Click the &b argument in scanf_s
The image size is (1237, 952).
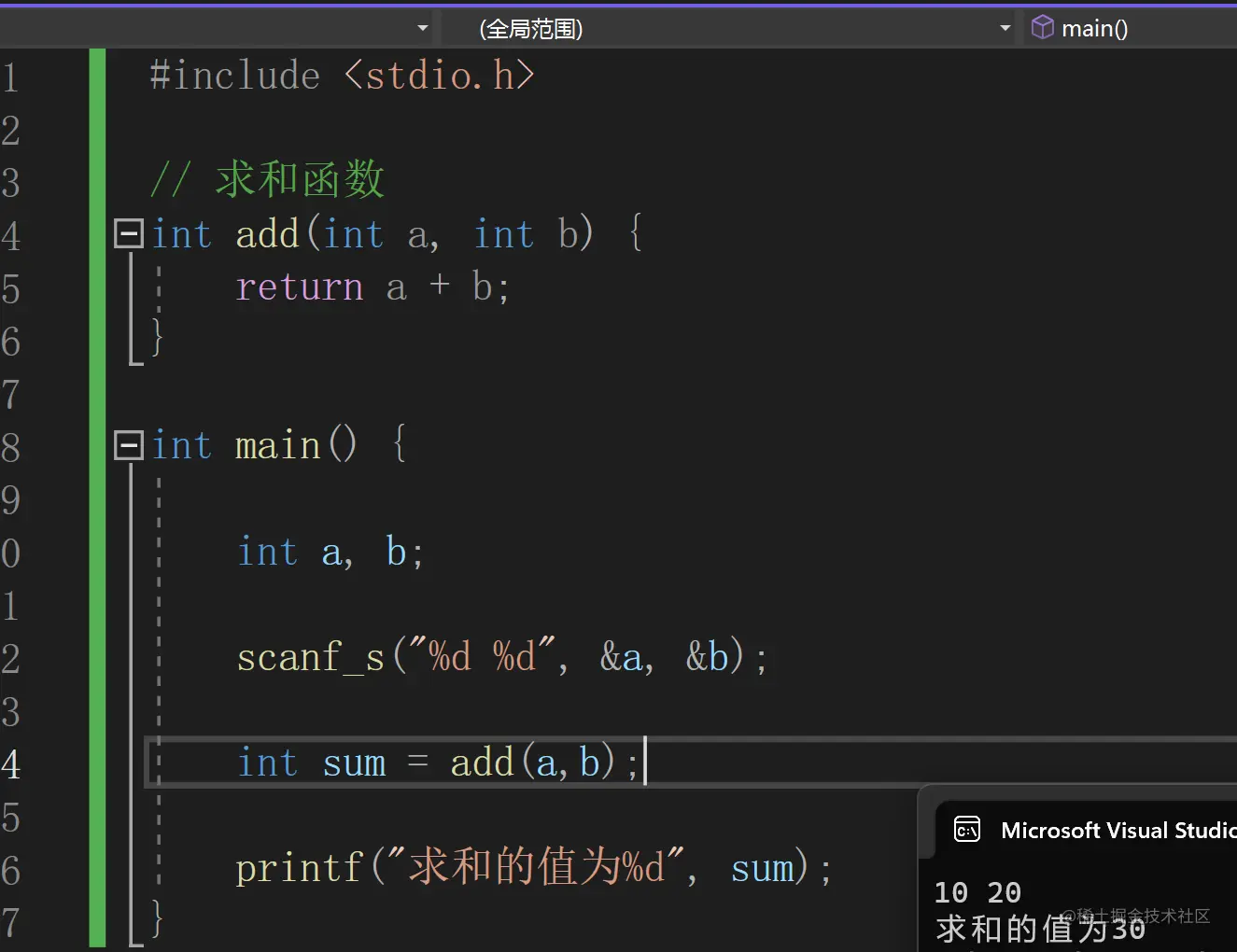pyautogui.click(x=708, y=657)
